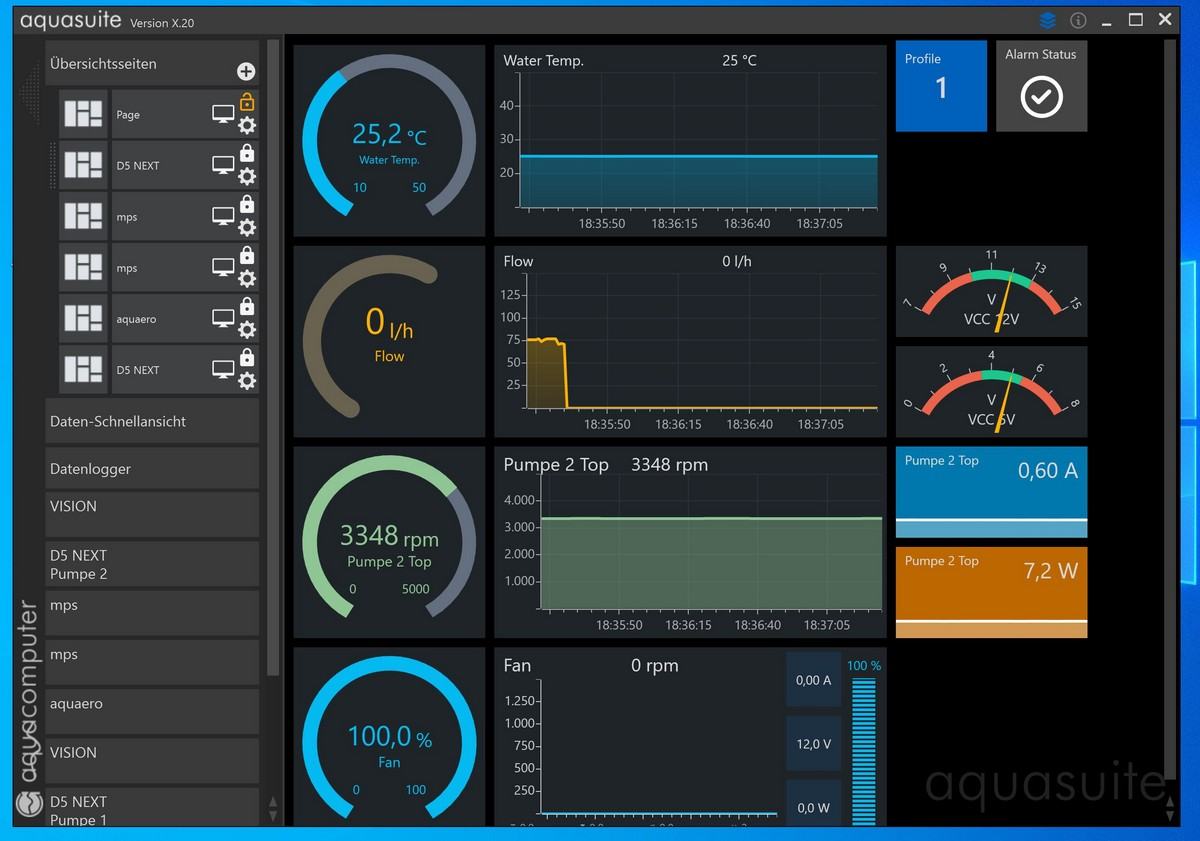This screenshot has height=841, width=1200.
Task: Expand the D5 NEXT Pumpe 1 section
Action: coord(152,808)
